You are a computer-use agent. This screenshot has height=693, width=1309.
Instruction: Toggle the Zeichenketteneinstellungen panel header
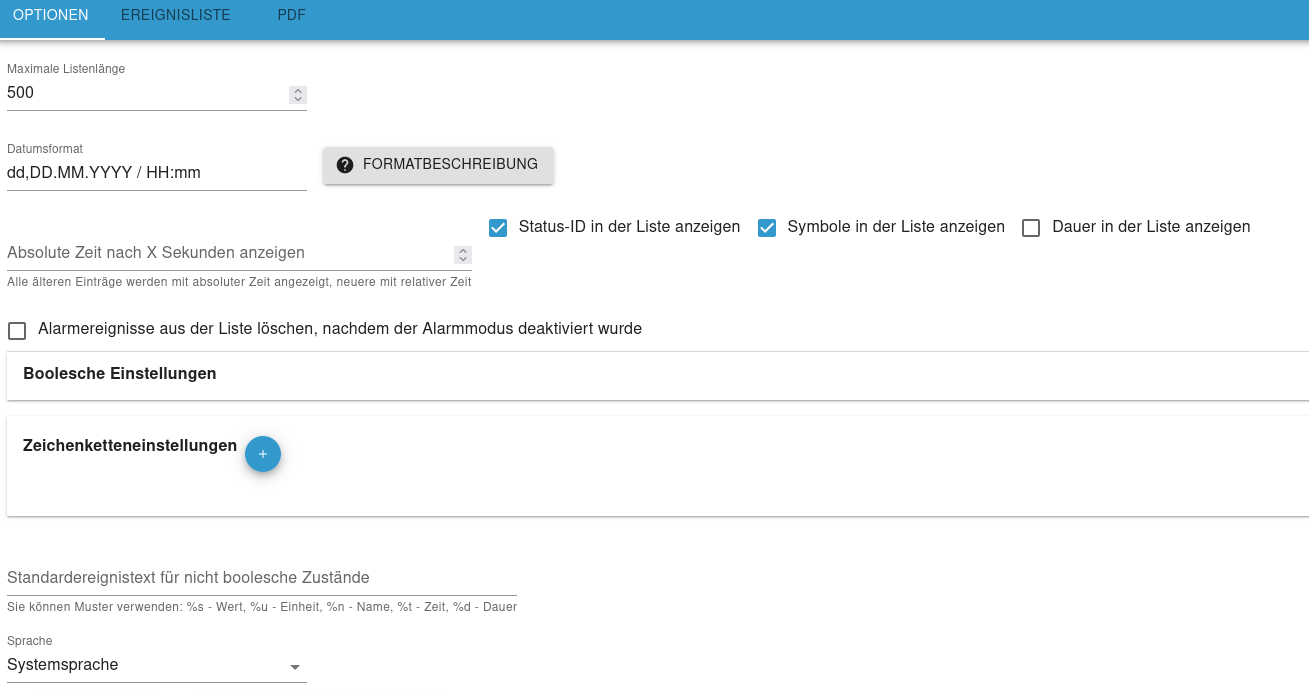point(130,446)
